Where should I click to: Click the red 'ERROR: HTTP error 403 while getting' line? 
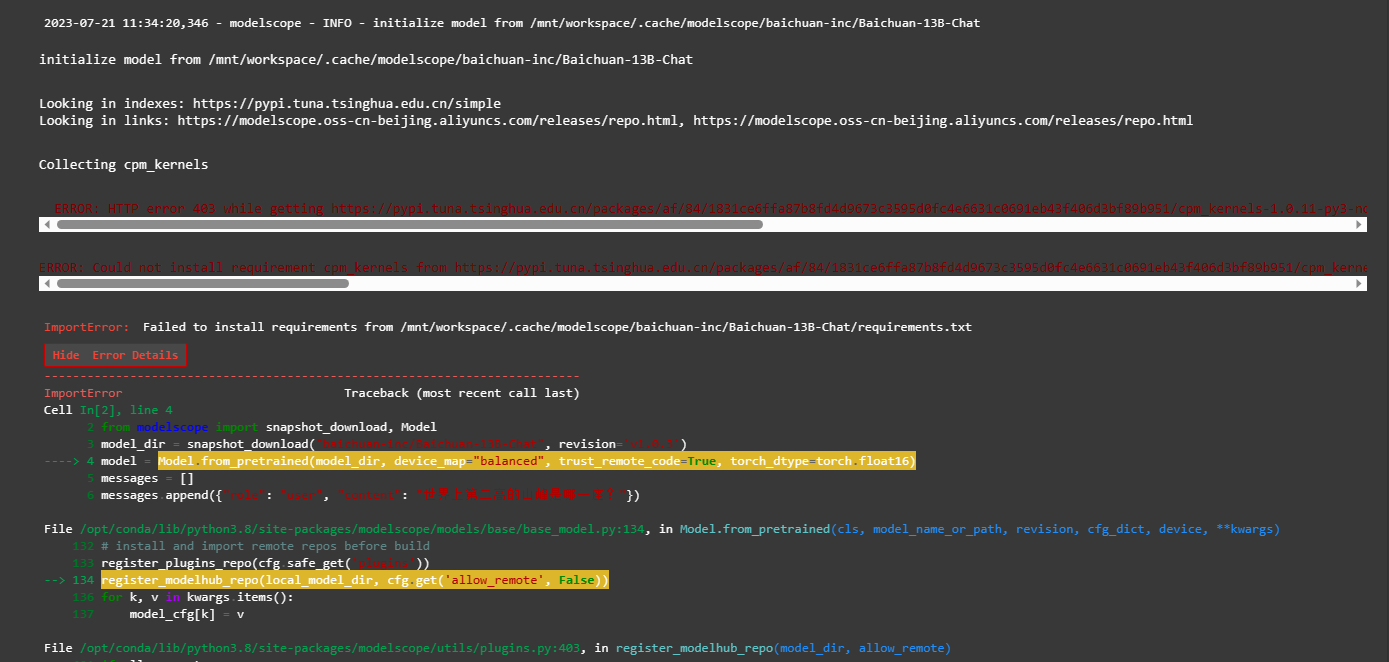[710, 209]
